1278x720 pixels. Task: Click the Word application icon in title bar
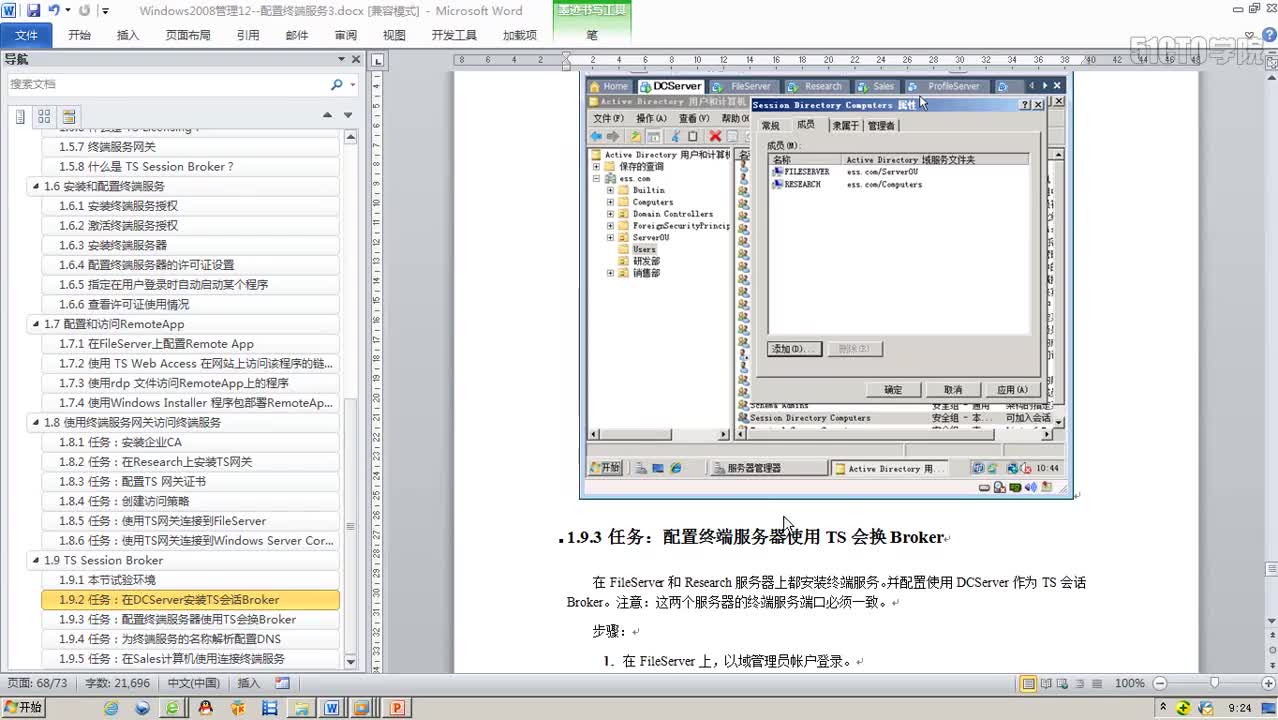point(11,11)
